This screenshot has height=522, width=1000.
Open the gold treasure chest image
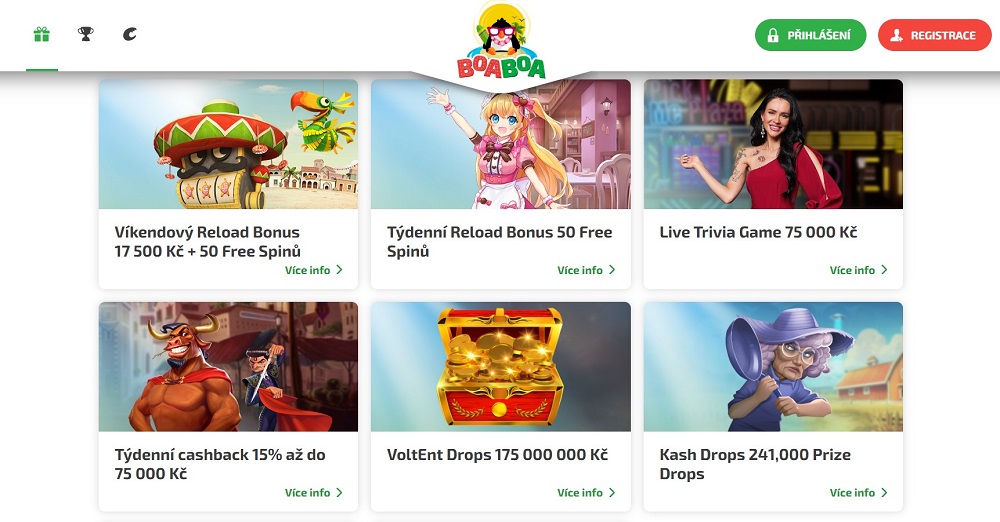(x=501, y=367)
